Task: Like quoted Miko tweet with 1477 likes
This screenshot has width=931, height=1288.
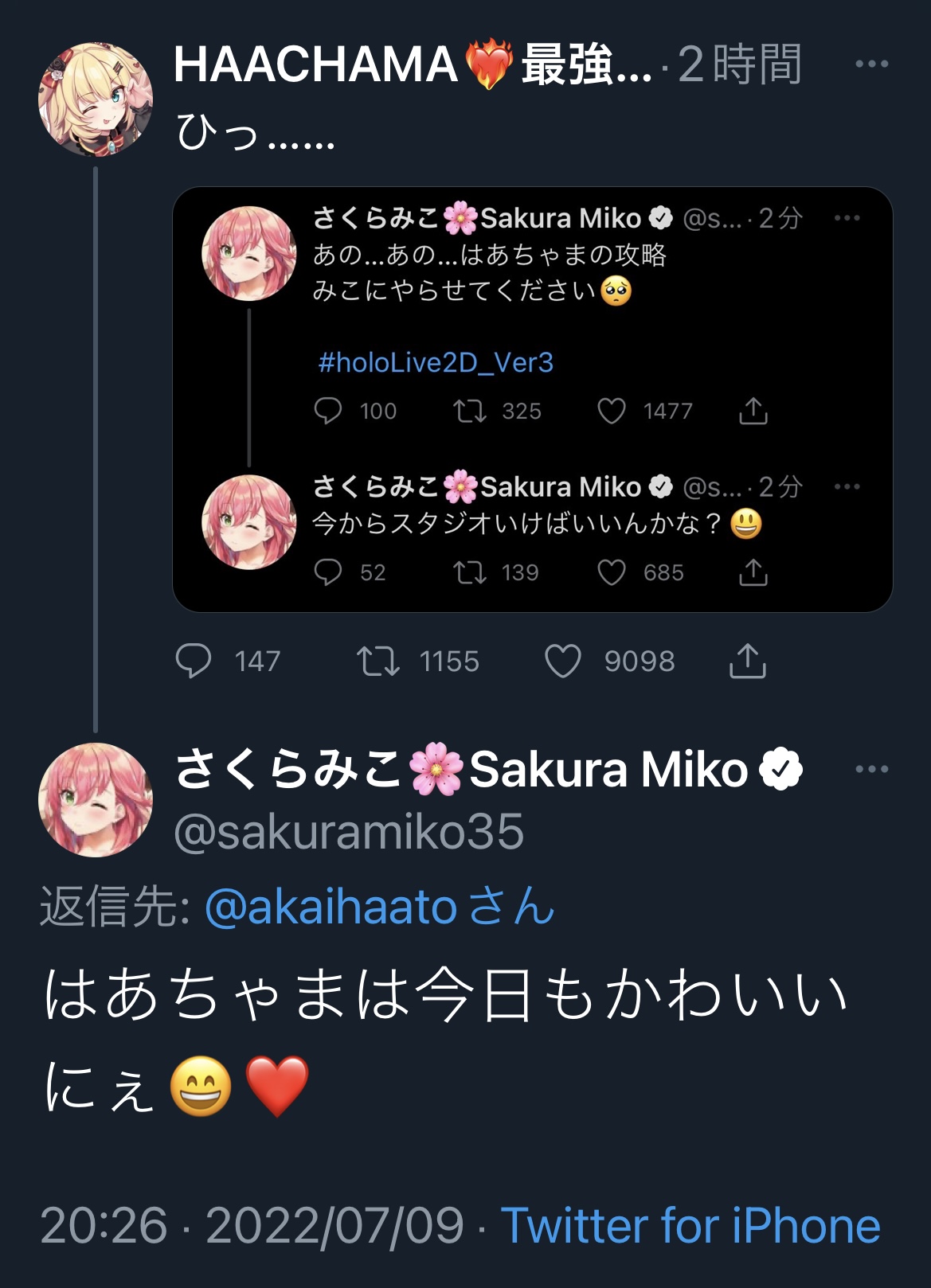Action: click(612, 411)
